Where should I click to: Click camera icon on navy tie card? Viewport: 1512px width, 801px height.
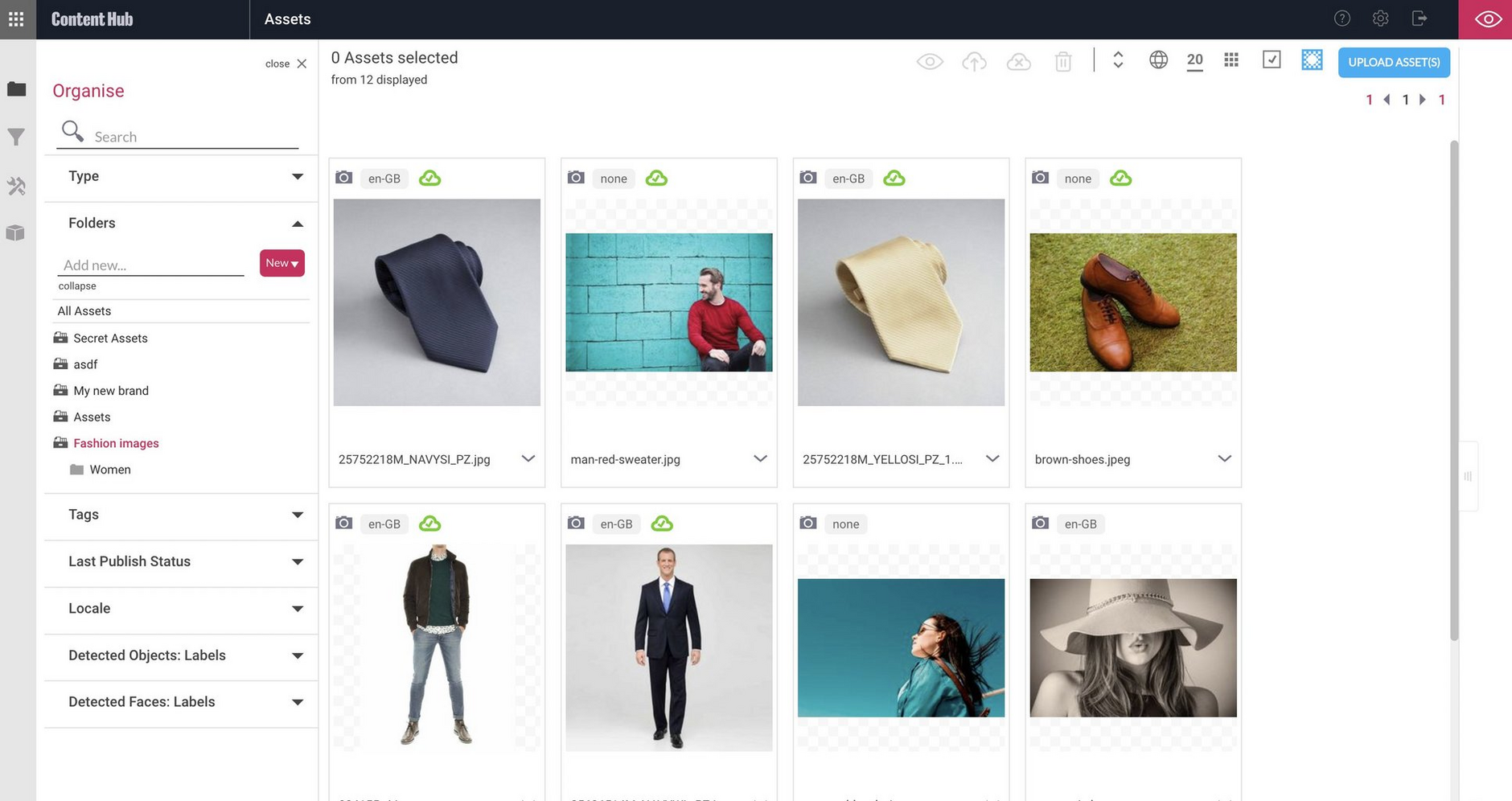coord(343,177)
